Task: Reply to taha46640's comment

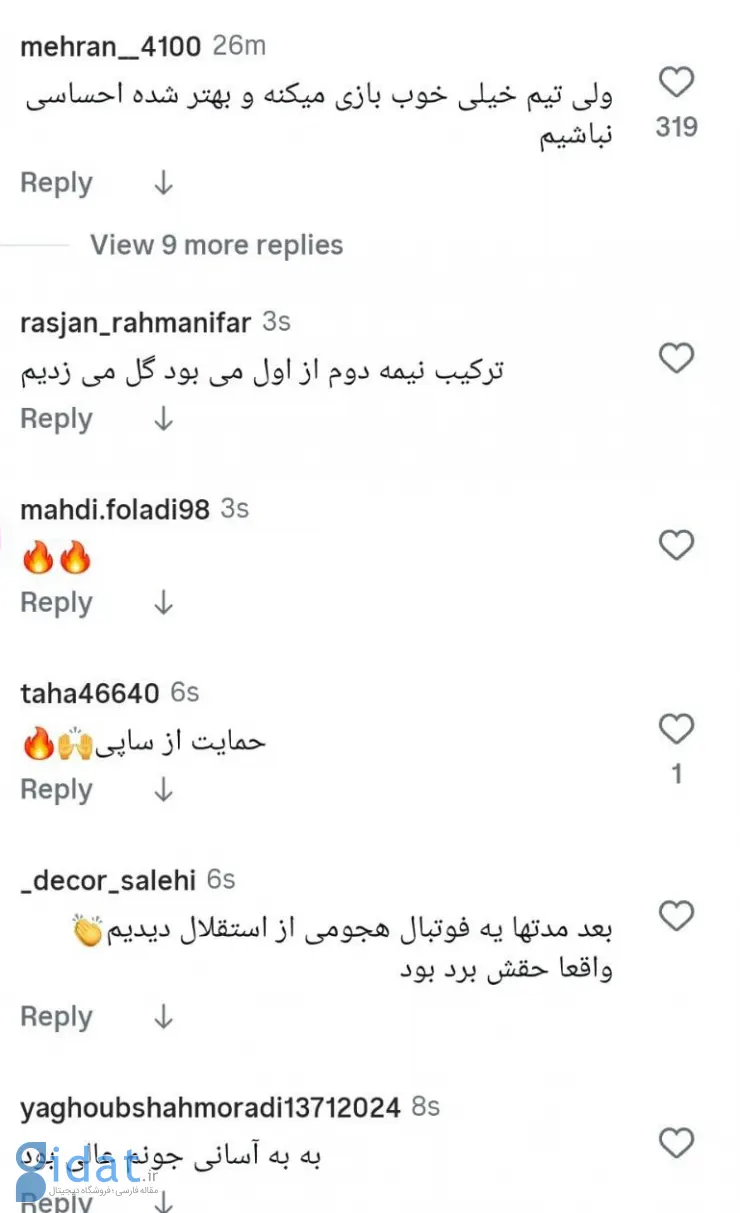Action: click(x=56, y=790)
